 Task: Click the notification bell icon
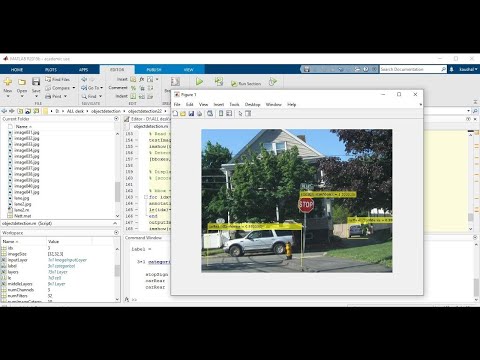point(452,69)
